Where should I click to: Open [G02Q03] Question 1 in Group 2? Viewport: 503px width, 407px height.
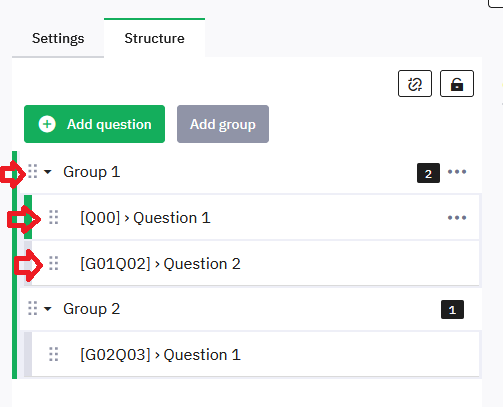click(160, 355)
